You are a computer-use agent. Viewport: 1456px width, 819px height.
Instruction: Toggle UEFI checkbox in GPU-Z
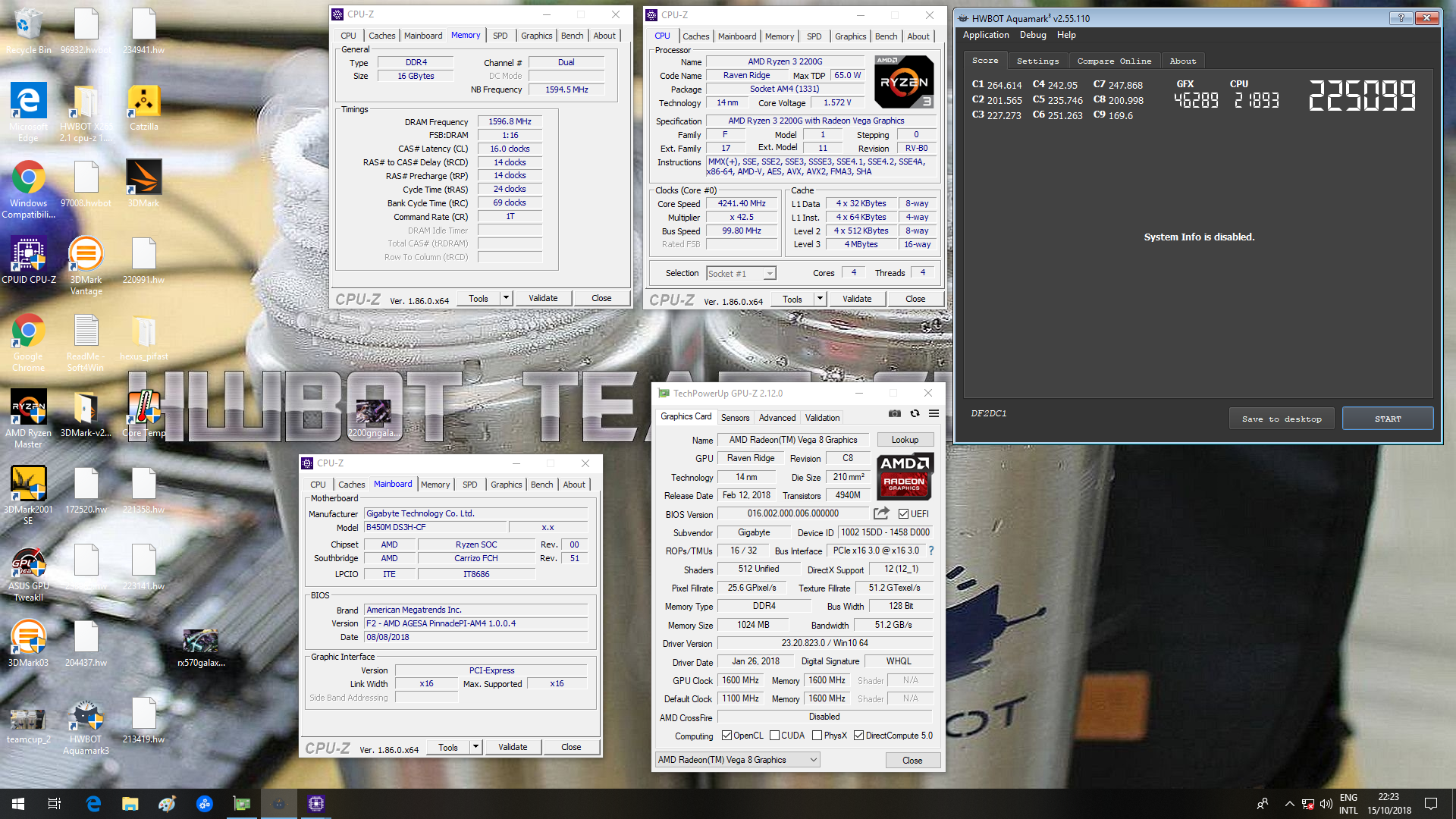[x=903, y=514]
